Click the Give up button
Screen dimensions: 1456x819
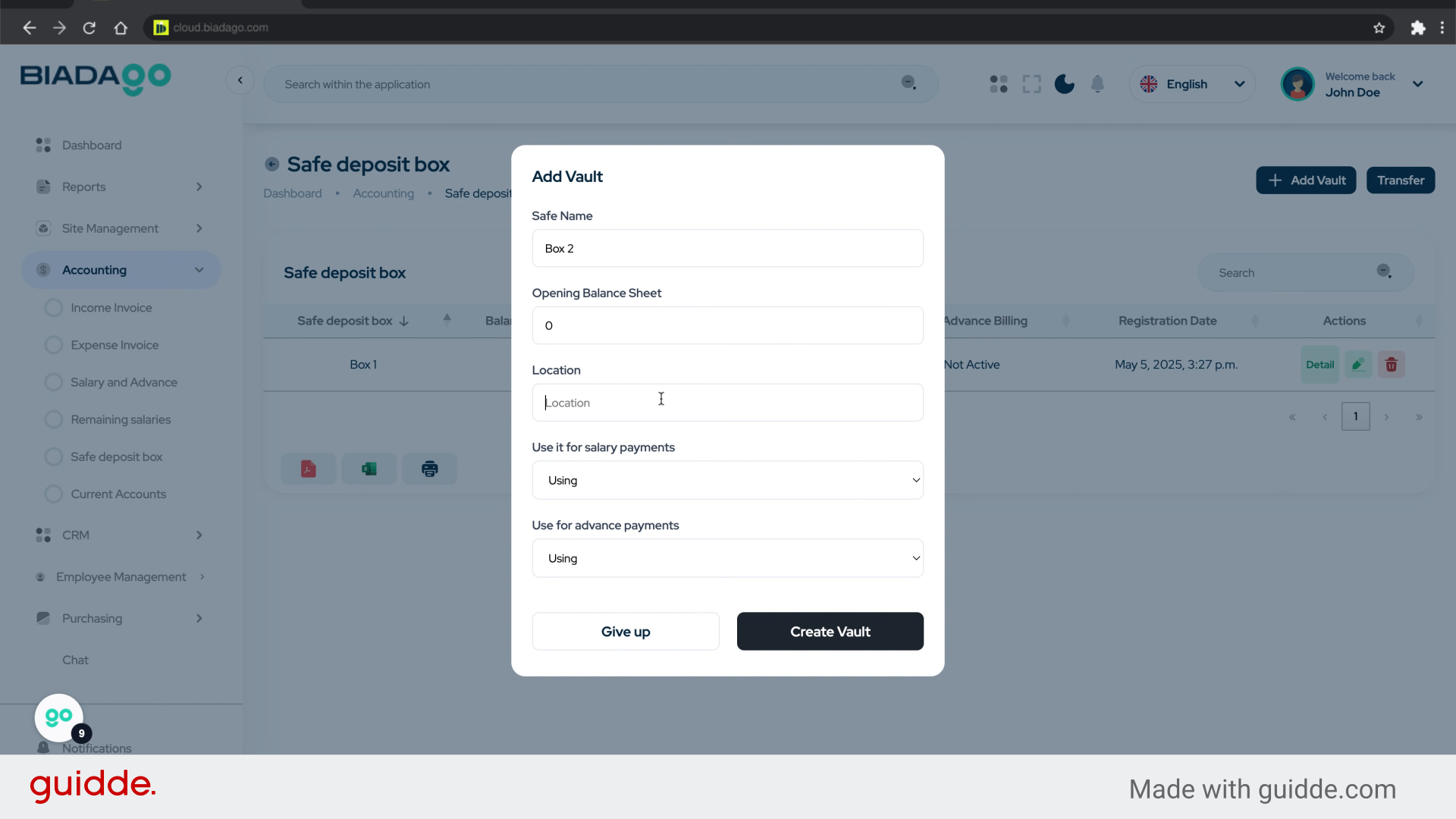626,631
